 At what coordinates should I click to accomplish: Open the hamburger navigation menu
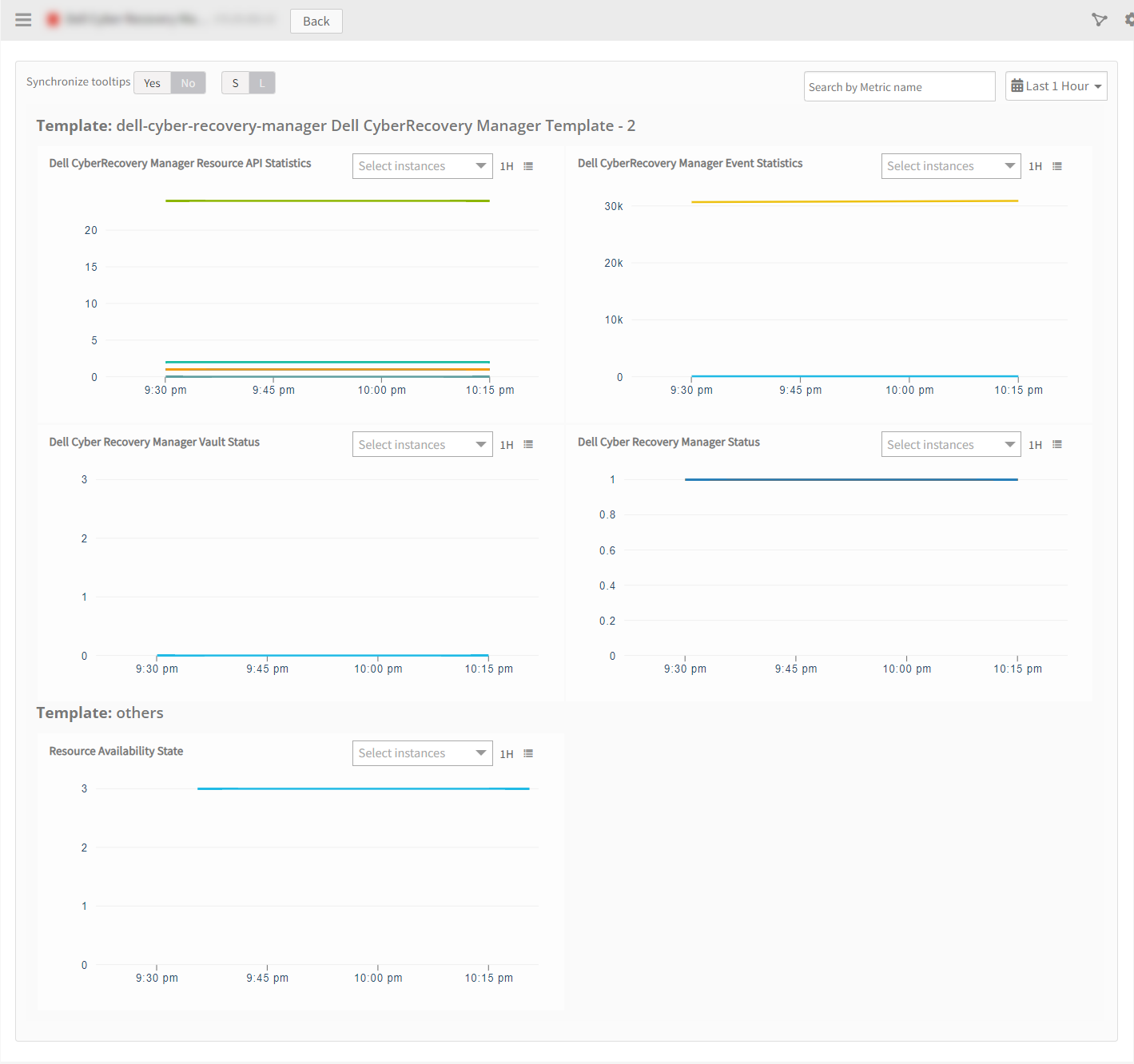23,20
